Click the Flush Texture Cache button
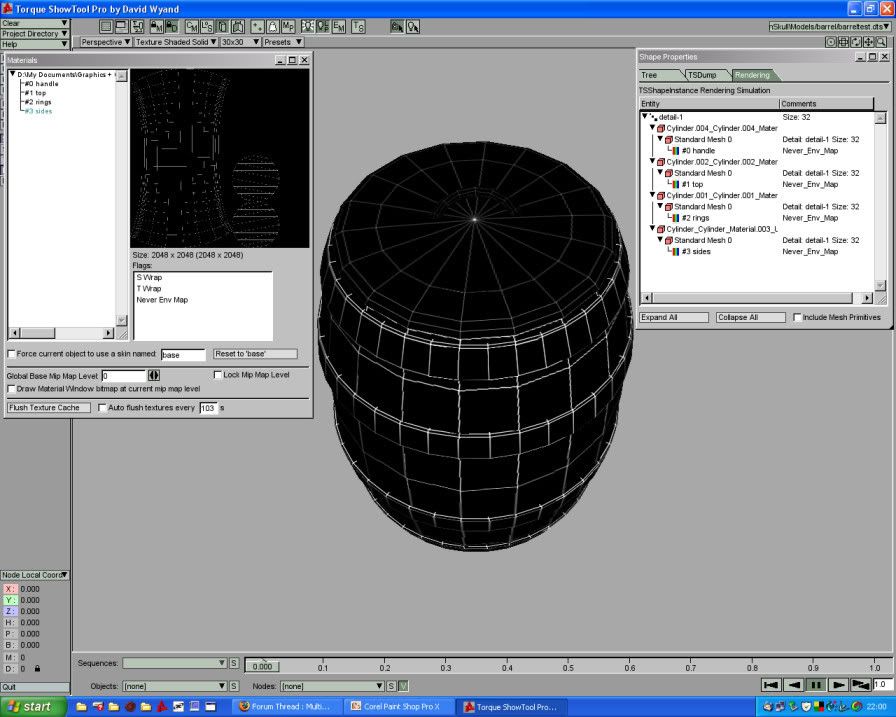Viewport: 896px width, 717px height. [48, 408]
